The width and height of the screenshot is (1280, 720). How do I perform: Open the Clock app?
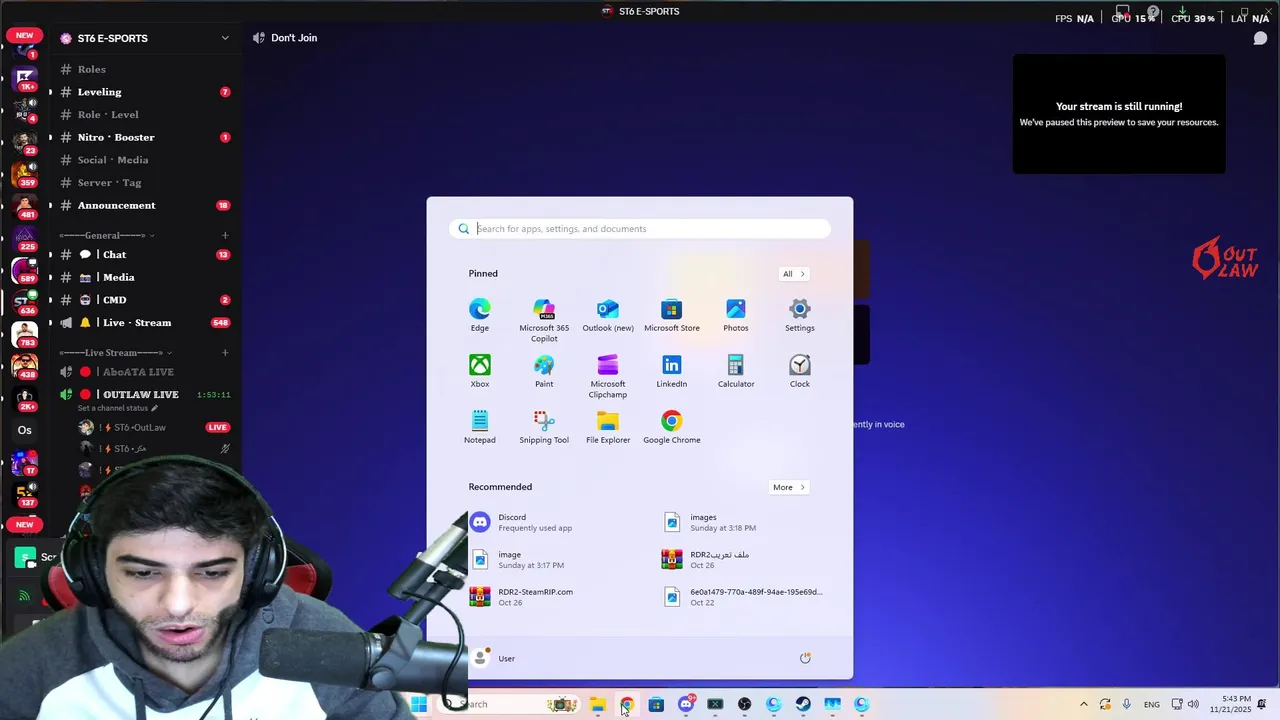point(800,371)
